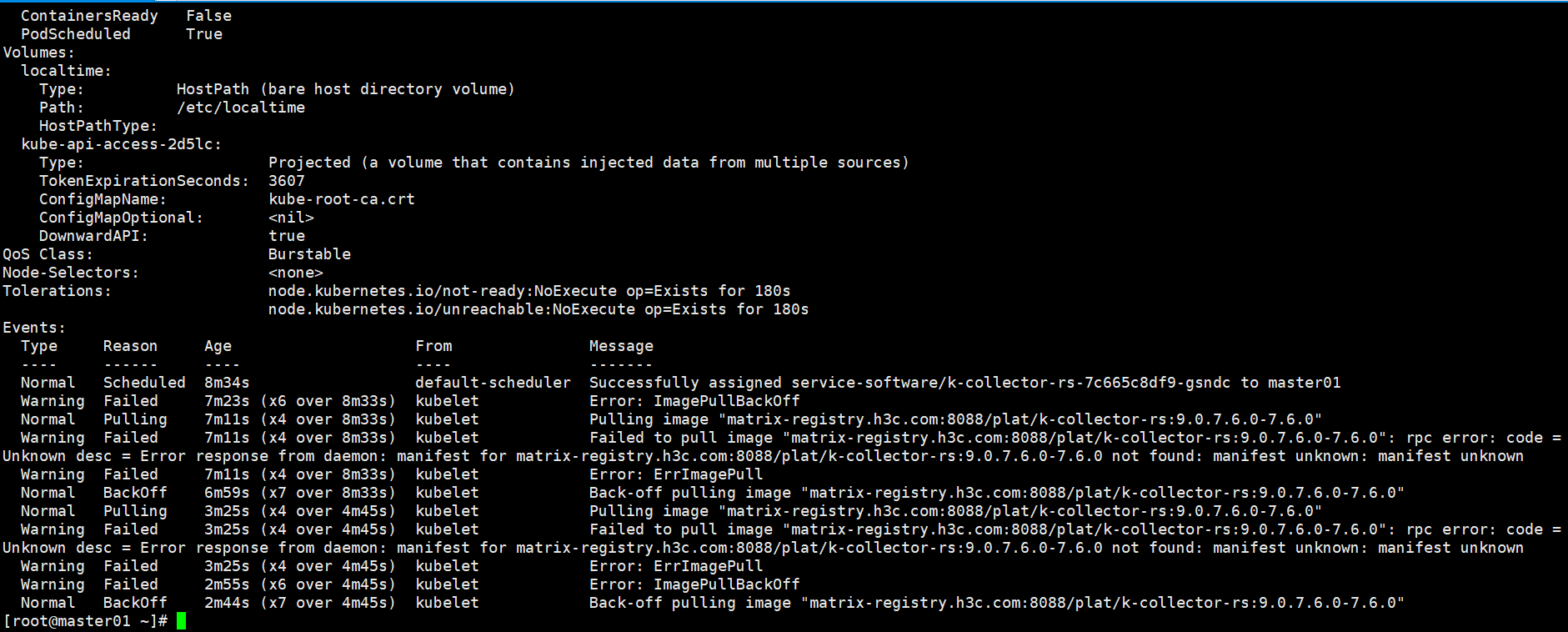This screenshot has height=632, width=1568.
Task: Click the "8m34s" age value
Action: click(x=227, y=383)
